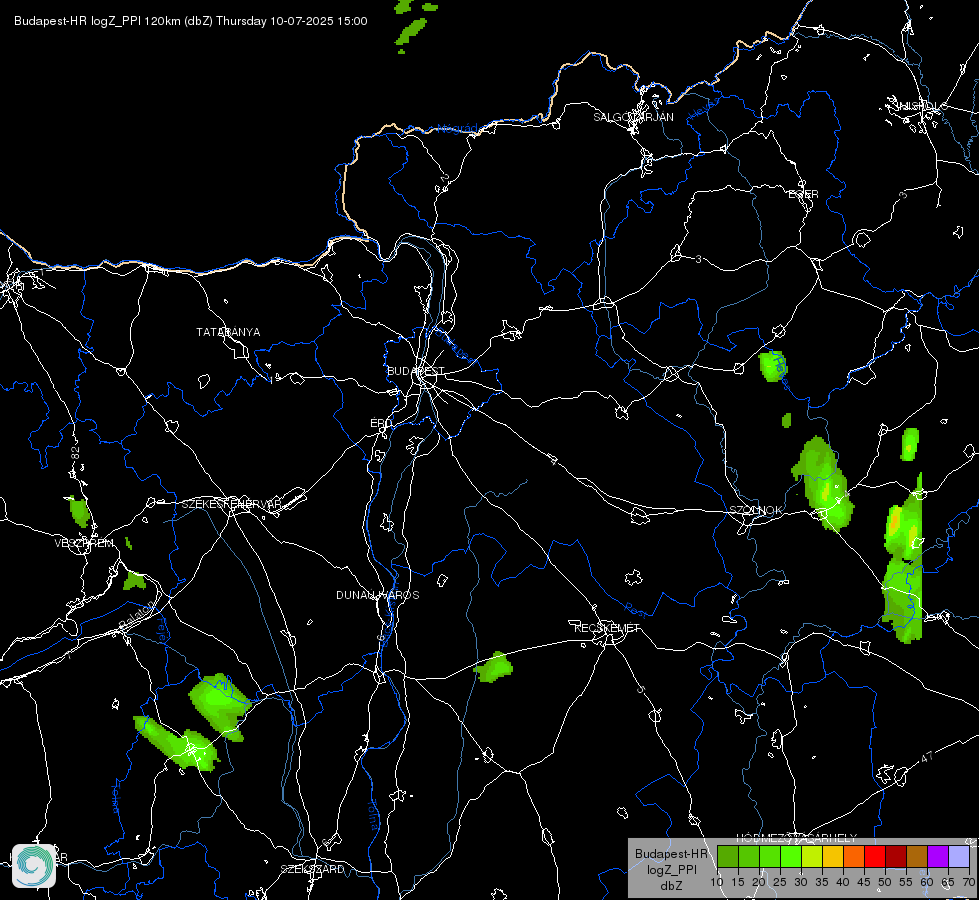Click the radar echo south of Kecskemet road

pos(494,667)
